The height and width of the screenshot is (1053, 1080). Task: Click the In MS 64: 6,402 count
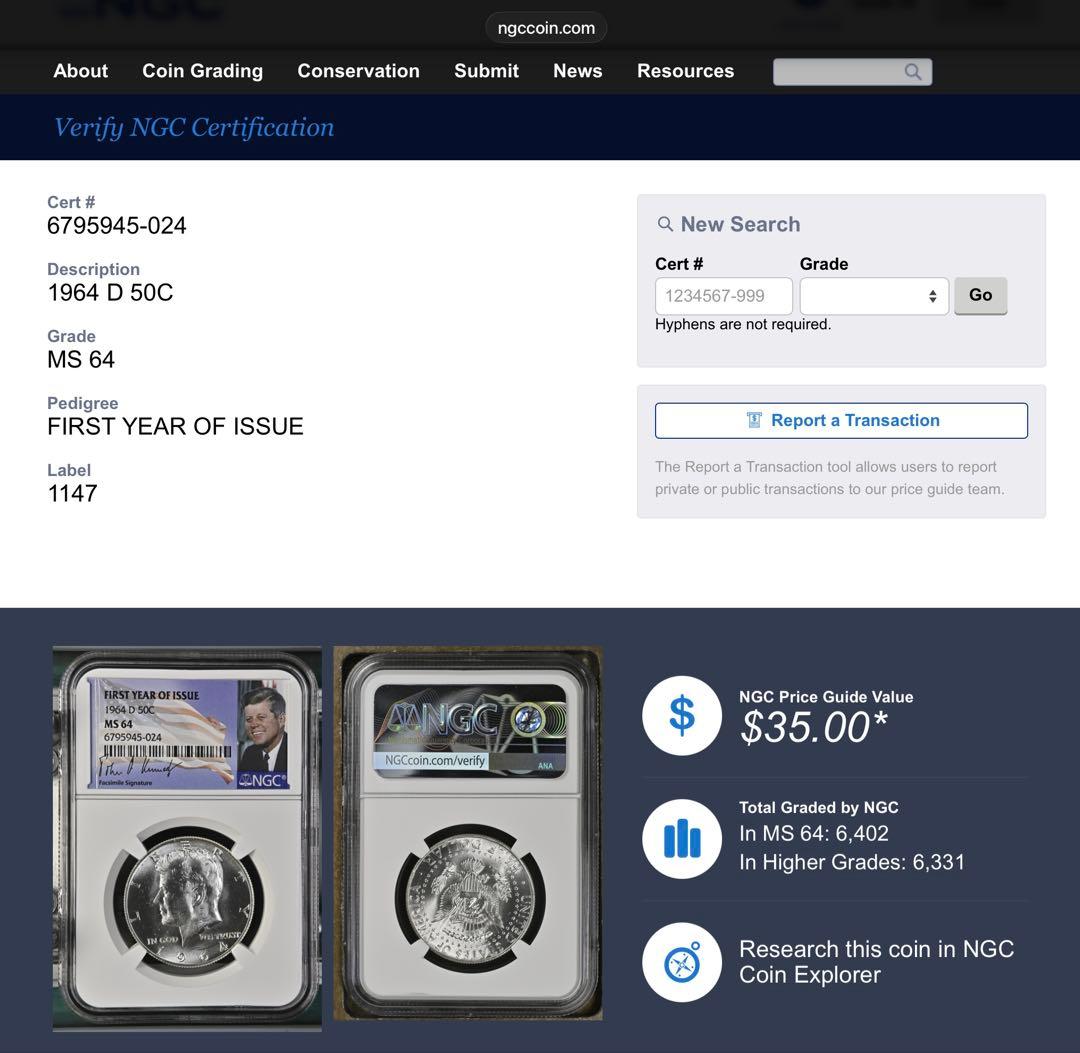tap(813, 833)
